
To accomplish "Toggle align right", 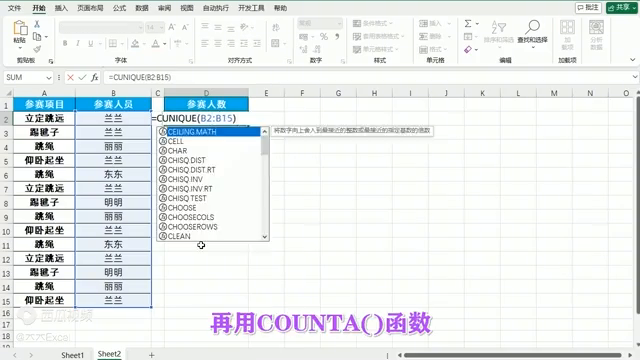I will click(x=231, y=43).
